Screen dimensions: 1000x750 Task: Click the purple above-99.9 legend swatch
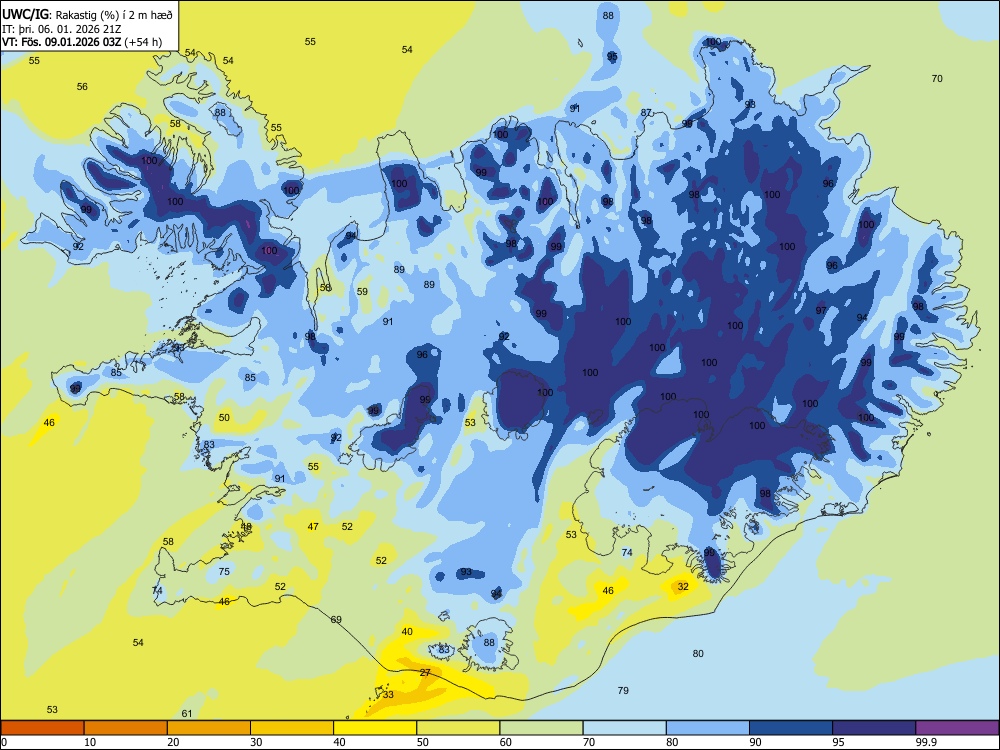957,728
